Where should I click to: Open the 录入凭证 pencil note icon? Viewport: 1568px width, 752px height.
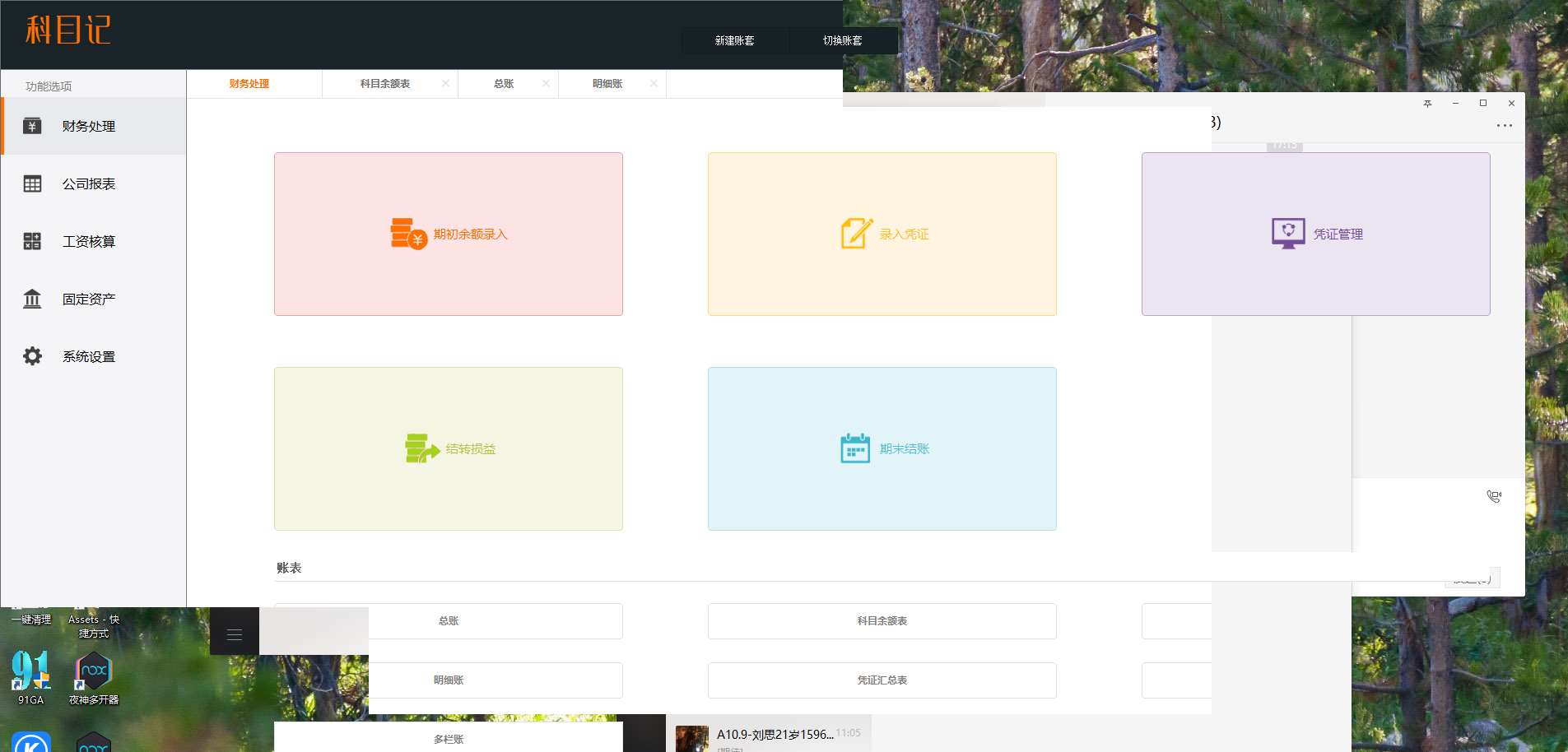856,234
